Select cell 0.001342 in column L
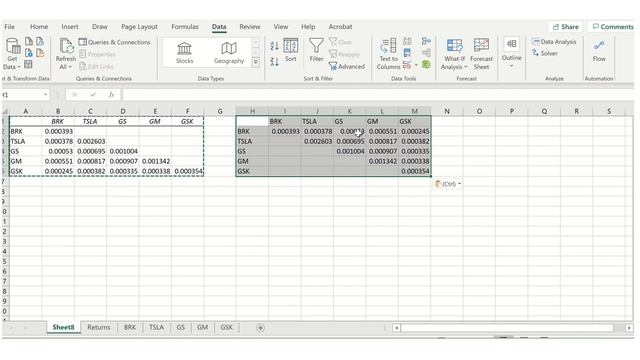This screenshot has height=360, width=640. 382,161
